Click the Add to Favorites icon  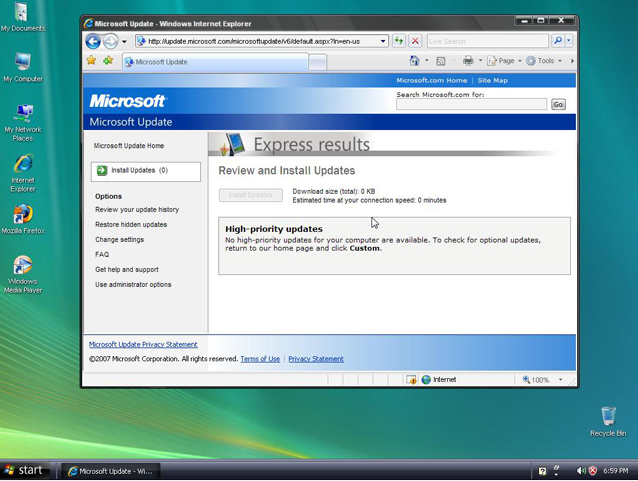[x=108, y=61]
